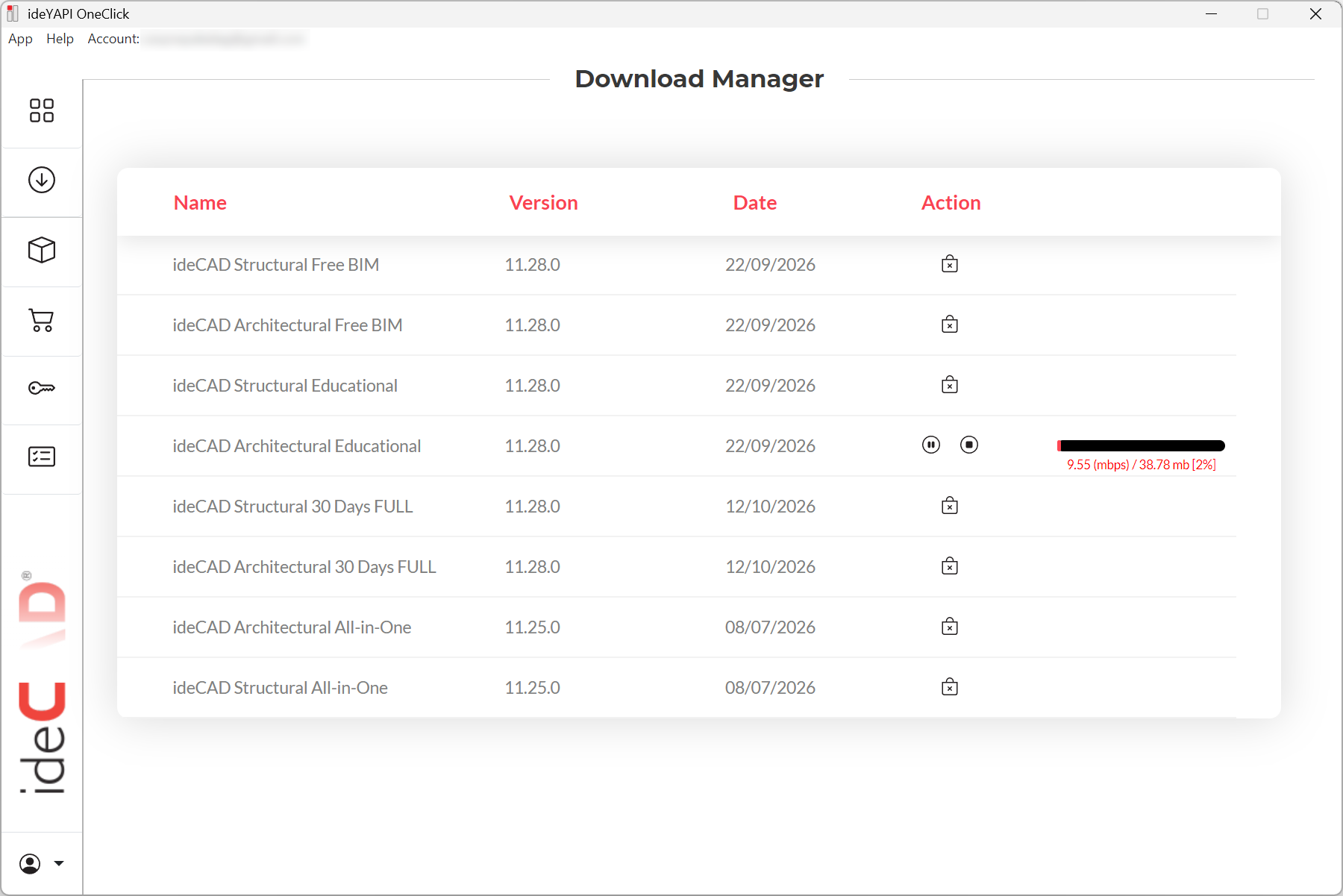Open the license key sidebar icon
Image resolution: width=1343 pixels, height=896 pixels.
42,388
